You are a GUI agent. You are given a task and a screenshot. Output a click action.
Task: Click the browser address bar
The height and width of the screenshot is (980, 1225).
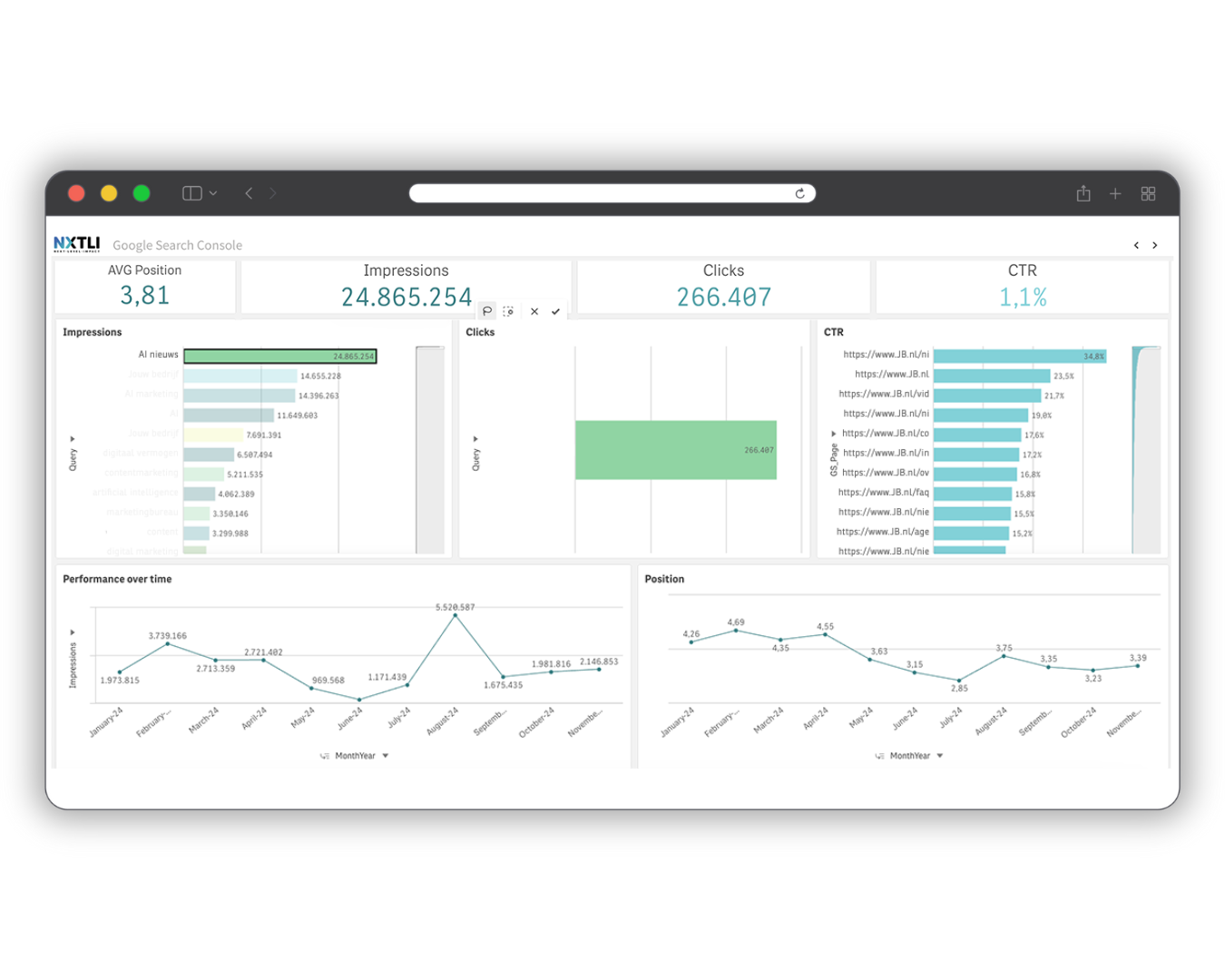tap(612, 193)
